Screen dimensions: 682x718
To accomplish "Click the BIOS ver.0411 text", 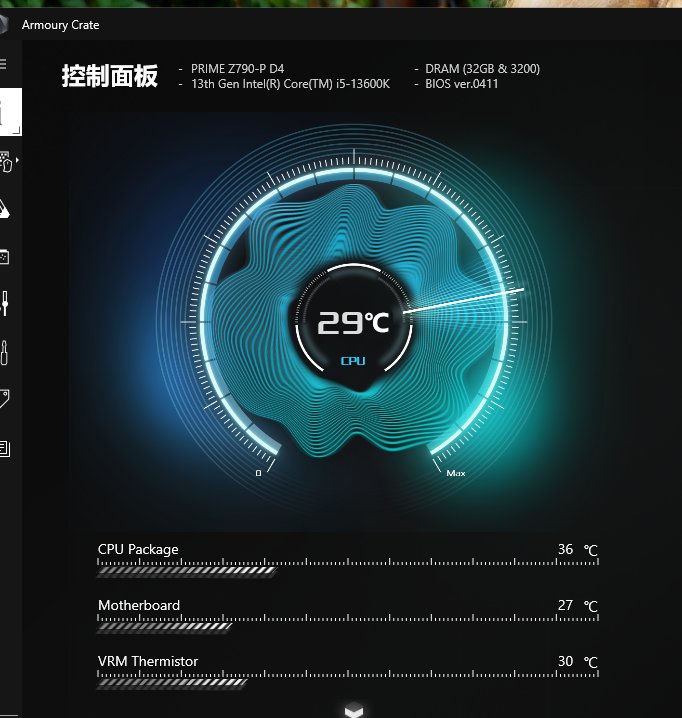I will click(x=461, y=84).
